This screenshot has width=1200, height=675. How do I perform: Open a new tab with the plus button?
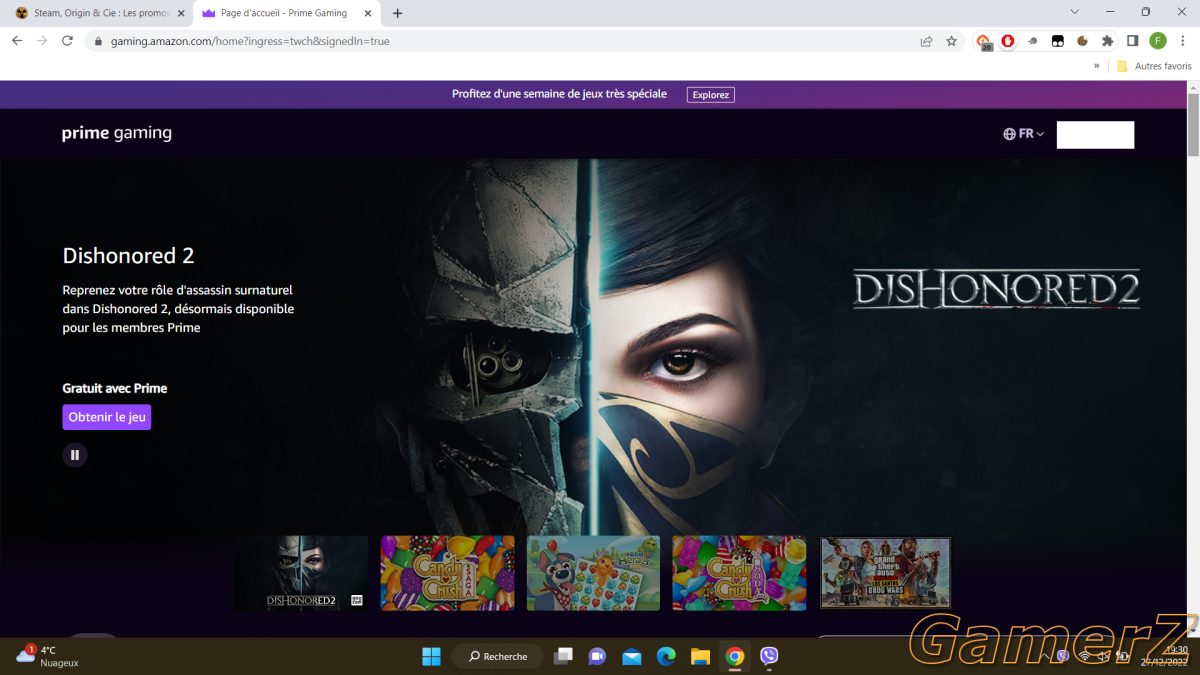[x=397, y=13]
